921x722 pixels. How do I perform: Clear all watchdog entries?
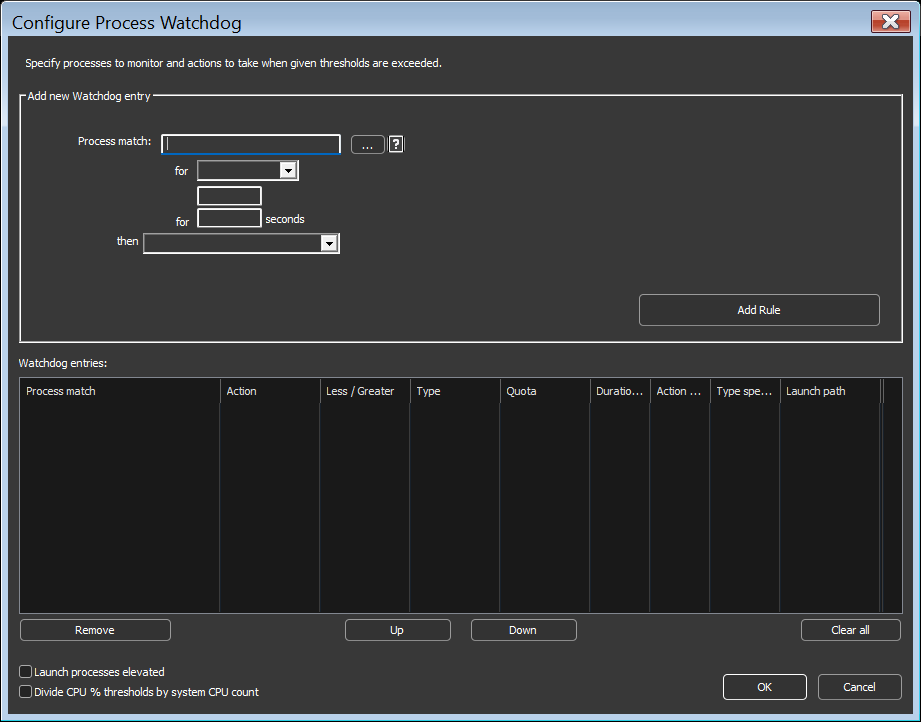(x=851, y=630)
